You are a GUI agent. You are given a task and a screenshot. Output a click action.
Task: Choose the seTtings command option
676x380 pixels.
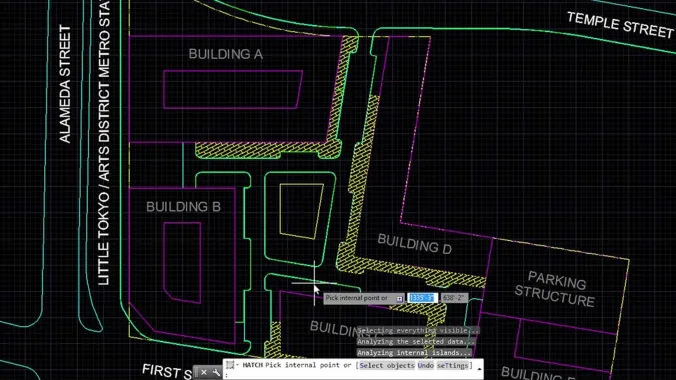pyautogui.click(x=452, y=365)
